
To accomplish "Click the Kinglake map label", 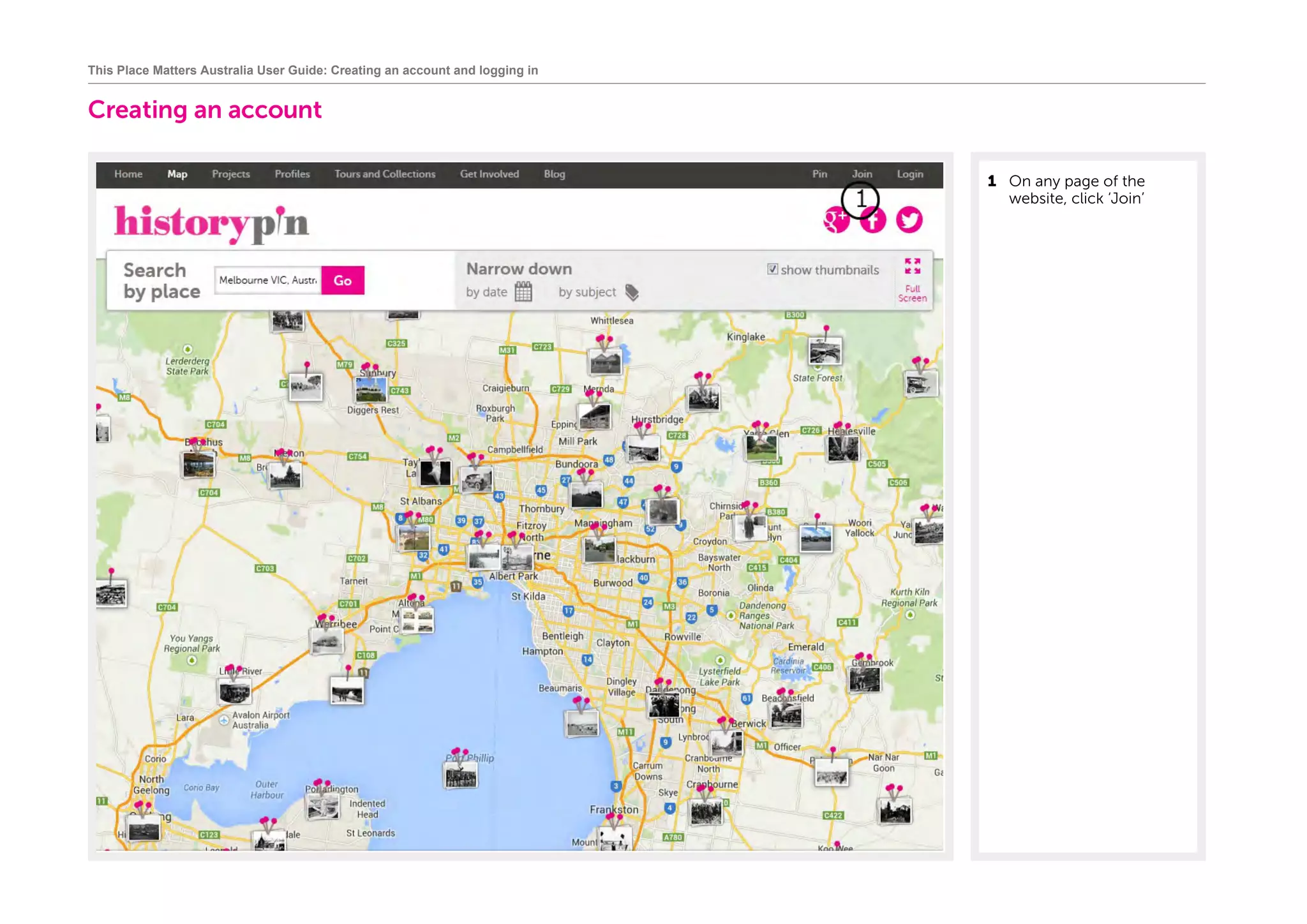I will pos(745,337).
